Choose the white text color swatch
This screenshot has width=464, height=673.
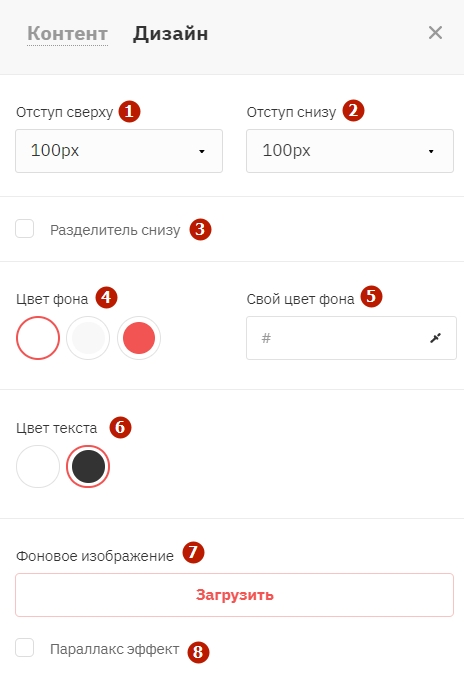click(x=38, y=467)
